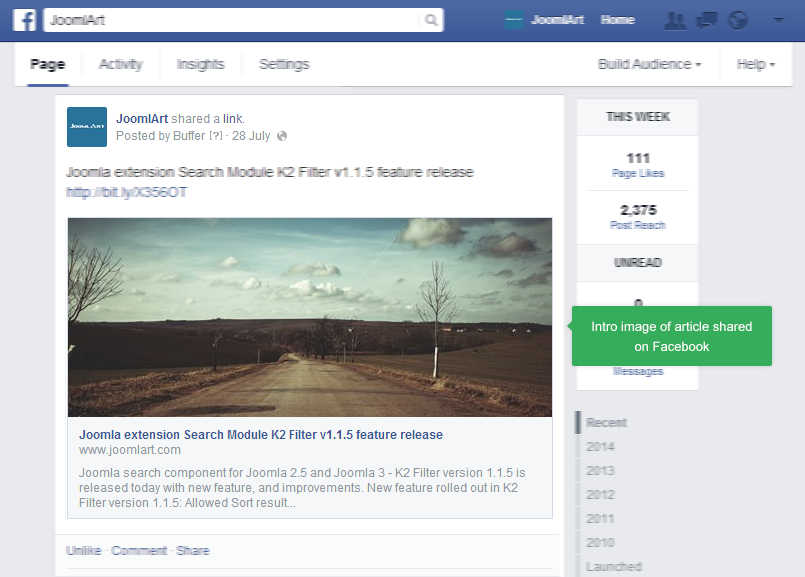
Task: Jump to 2012 in the timeline
Action: tap(600, 495)
